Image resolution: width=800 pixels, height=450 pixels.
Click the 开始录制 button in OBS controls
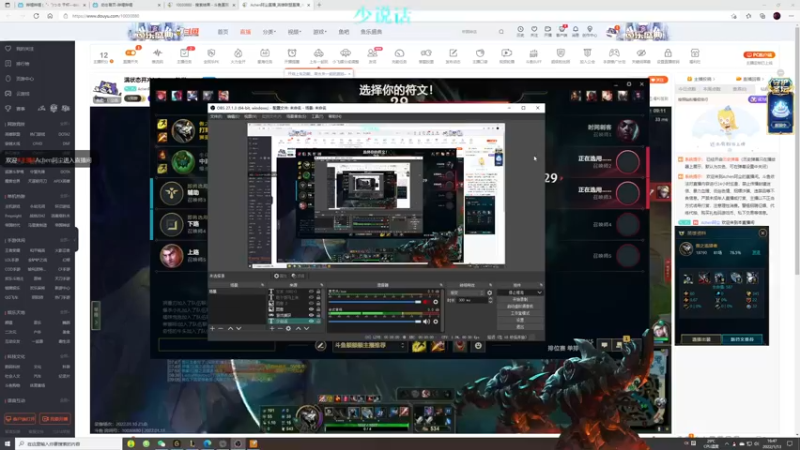(519, 299)
